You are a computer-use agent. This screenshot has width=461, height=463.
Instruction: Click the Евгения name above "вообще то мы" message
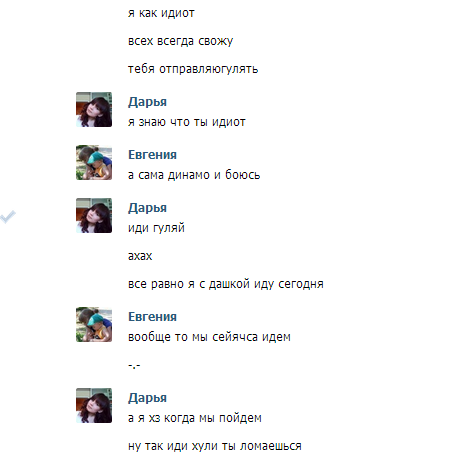click(x=152, y=317)
